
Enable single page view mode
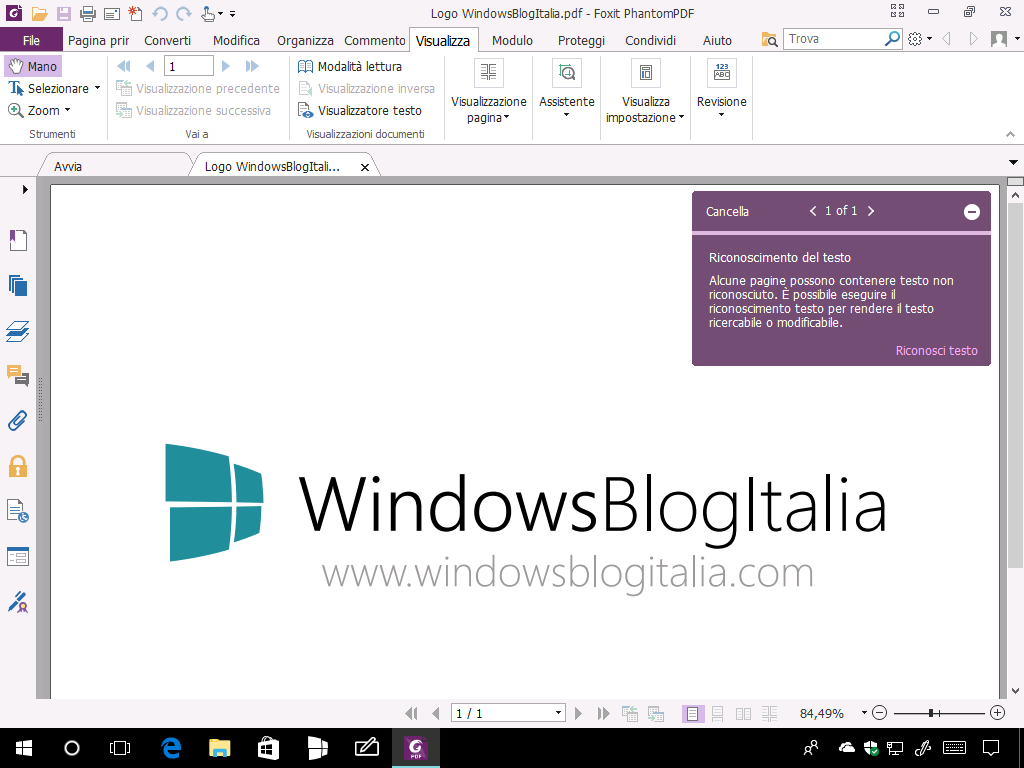[692, 713]
